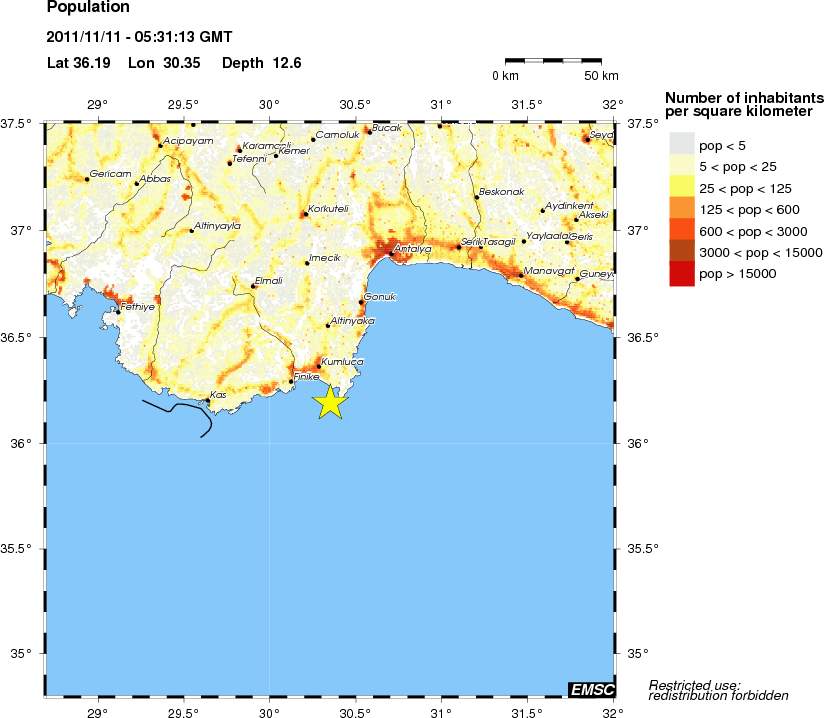The width and height of the screenshot is (824, 718).
Task: Click the Kas town marker
Action: (x=207, y=400)
